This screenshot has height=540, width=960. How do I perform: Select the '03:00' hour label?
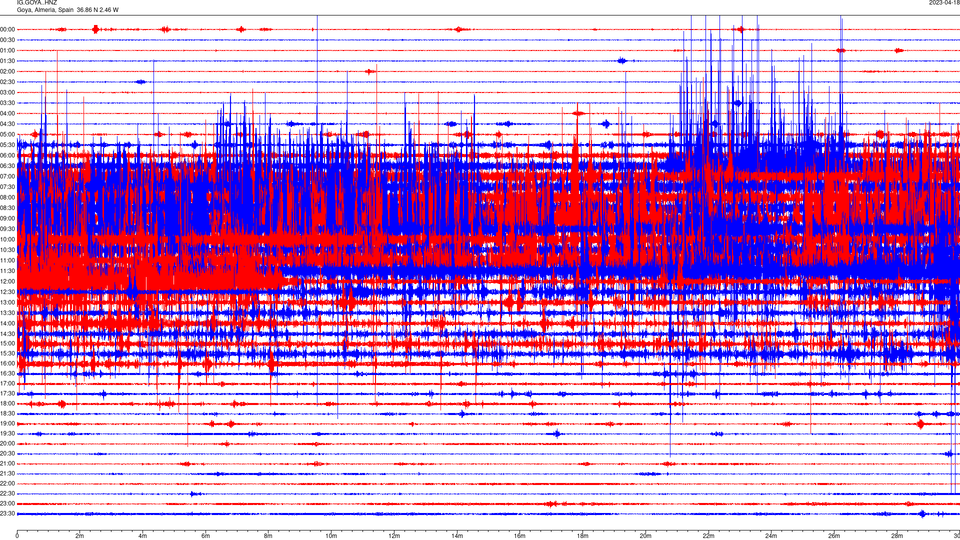point(7,92)
